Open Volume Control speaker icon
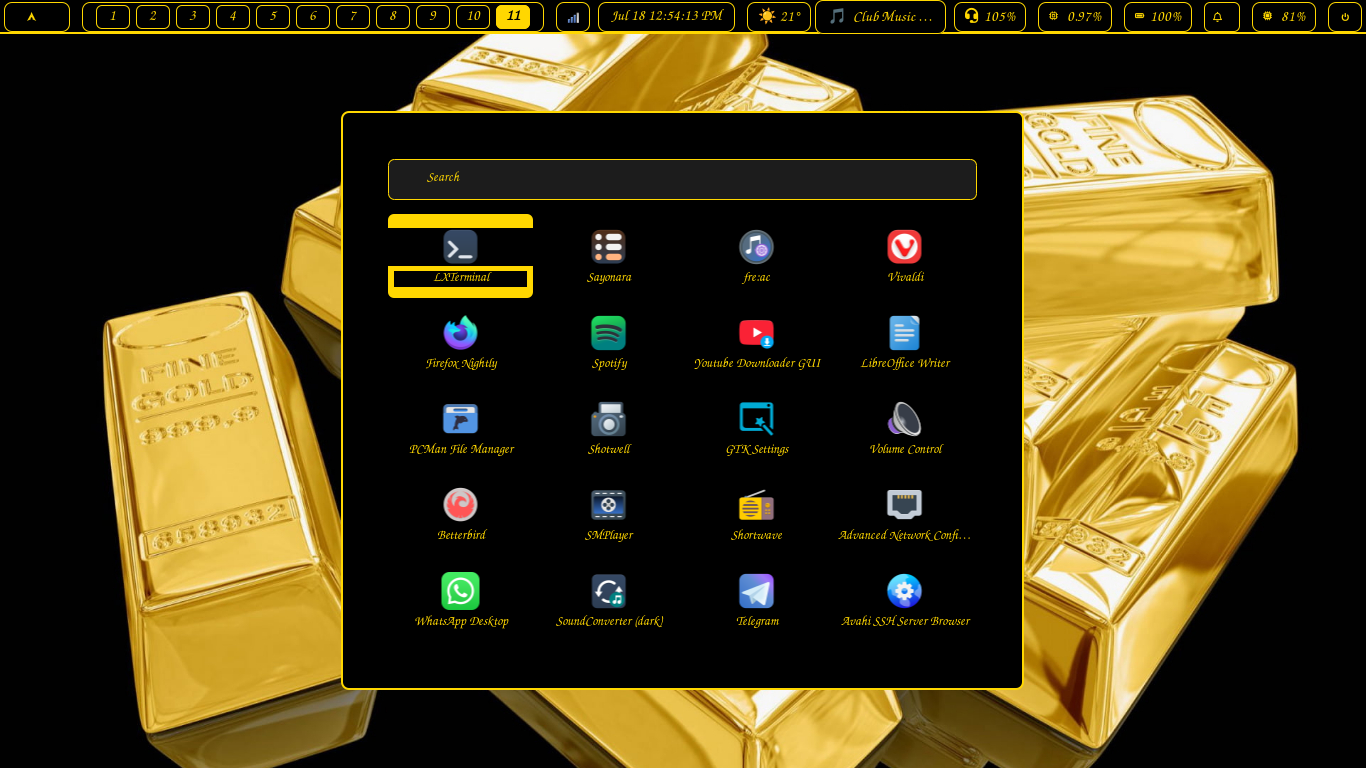This screenshot has width=1366, height=768. [x=904, y=419]
